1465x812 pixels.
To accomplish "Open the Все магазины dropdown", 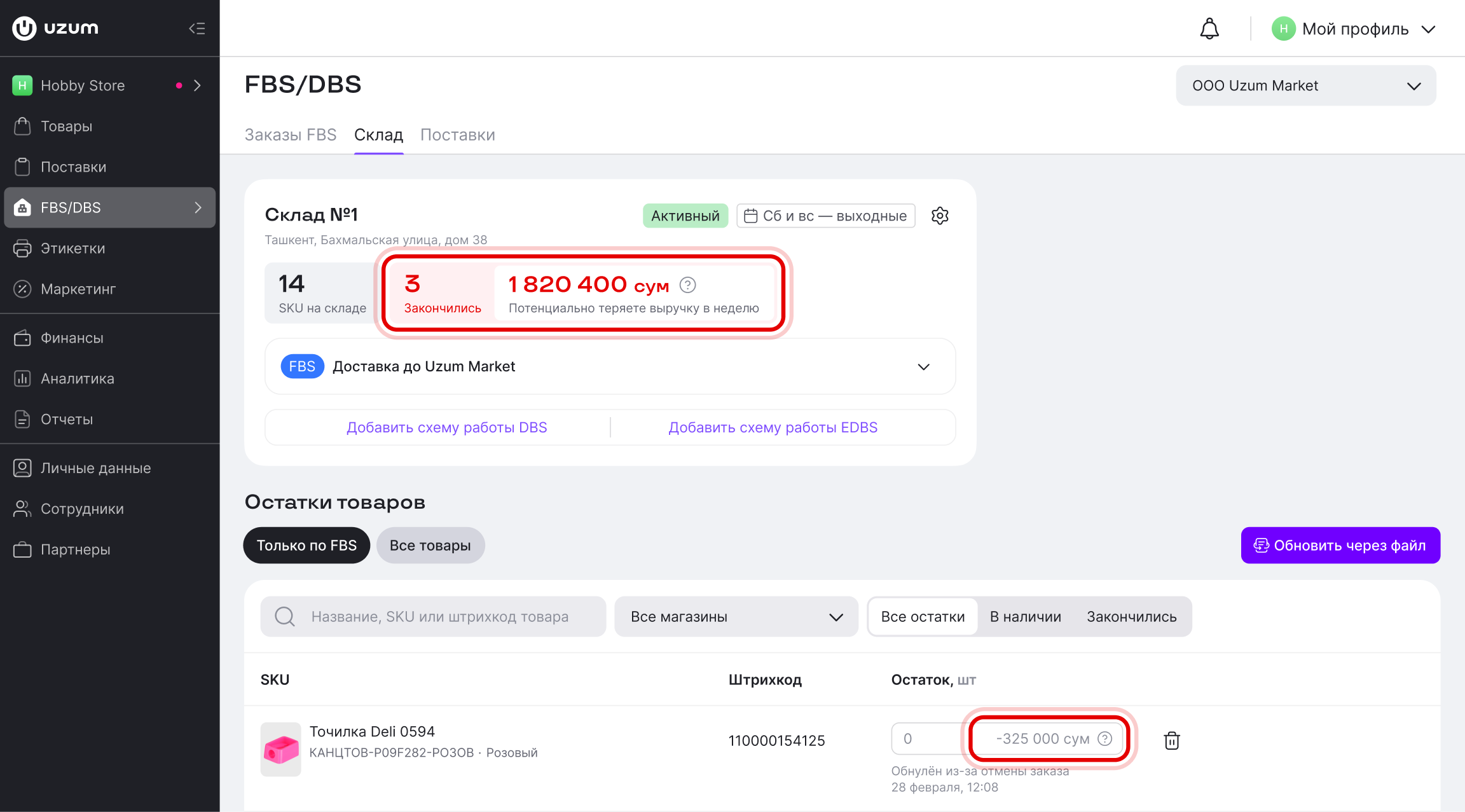I will click(x=736, y=616).
